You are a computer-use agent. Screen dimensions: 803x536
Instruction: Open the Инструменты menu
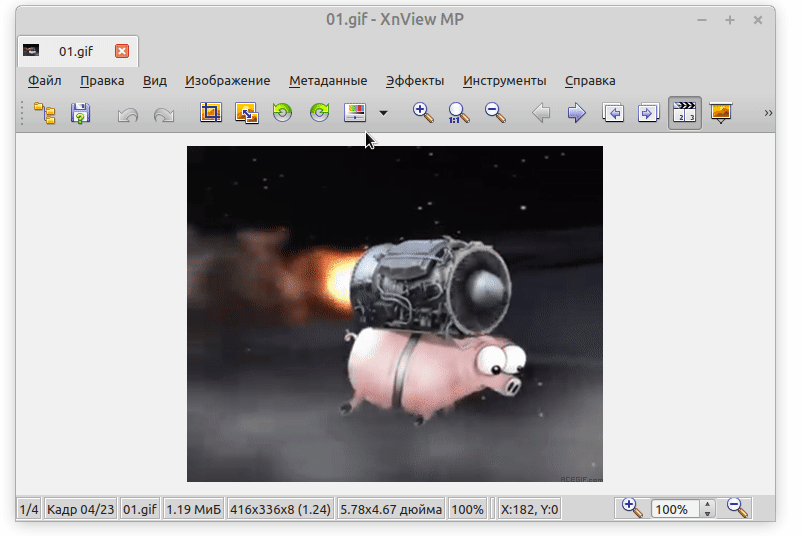(x=504, y=81)
